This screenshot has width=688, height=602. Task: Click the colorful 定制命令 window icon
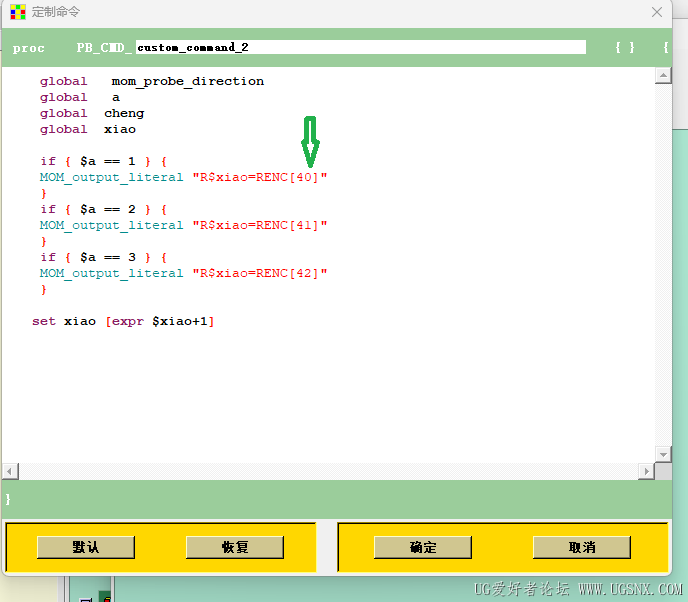(x=18, y=12)
